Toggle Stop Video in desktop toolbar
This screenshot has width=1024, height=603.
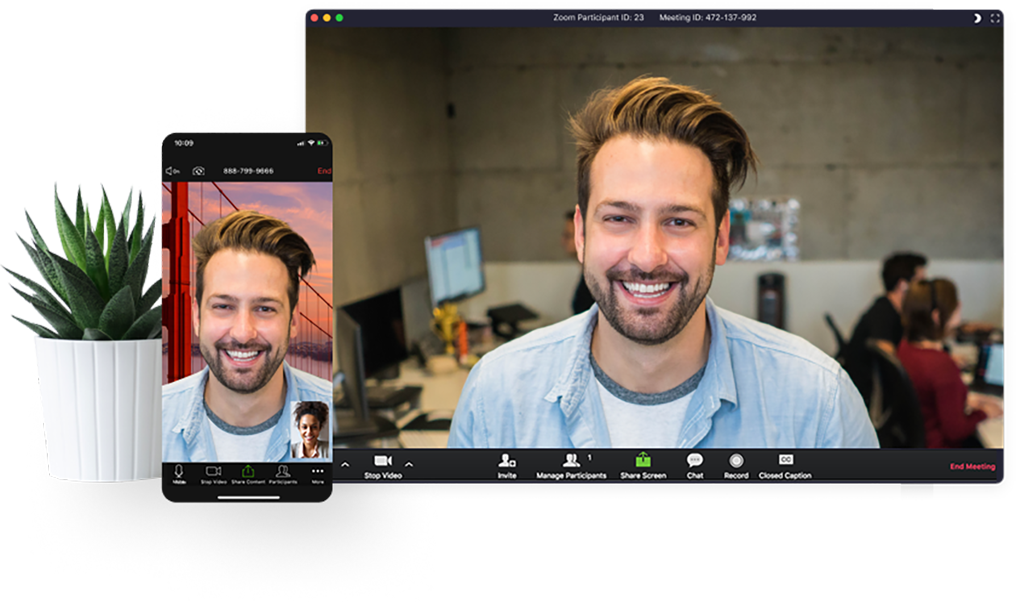click(x=382, y=464)
